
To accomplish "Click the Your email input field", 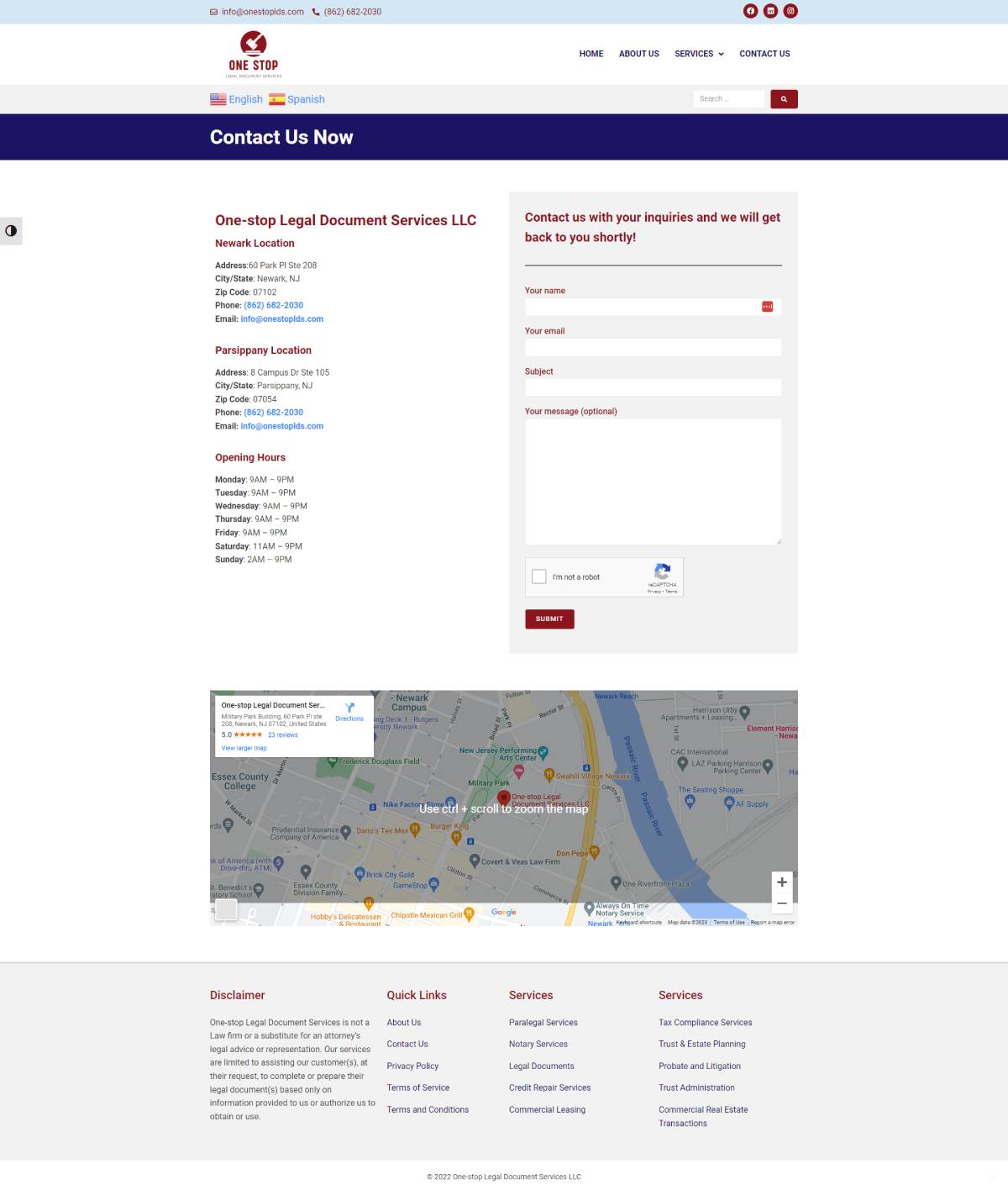I will click(x=653, y=347).
